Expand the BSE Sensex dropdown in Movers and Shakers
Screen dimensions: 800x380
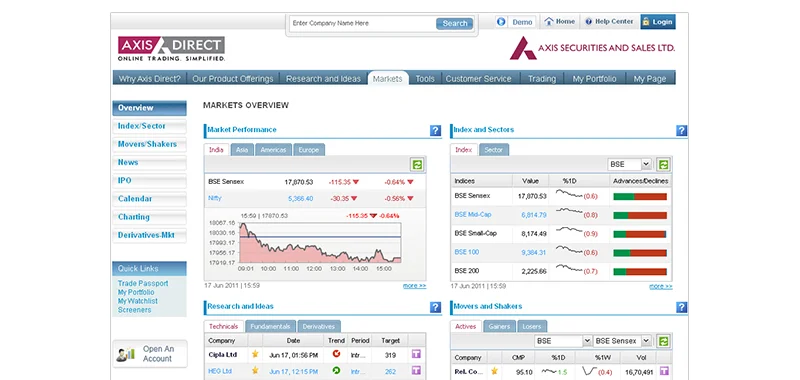click(x=622, y=341)
